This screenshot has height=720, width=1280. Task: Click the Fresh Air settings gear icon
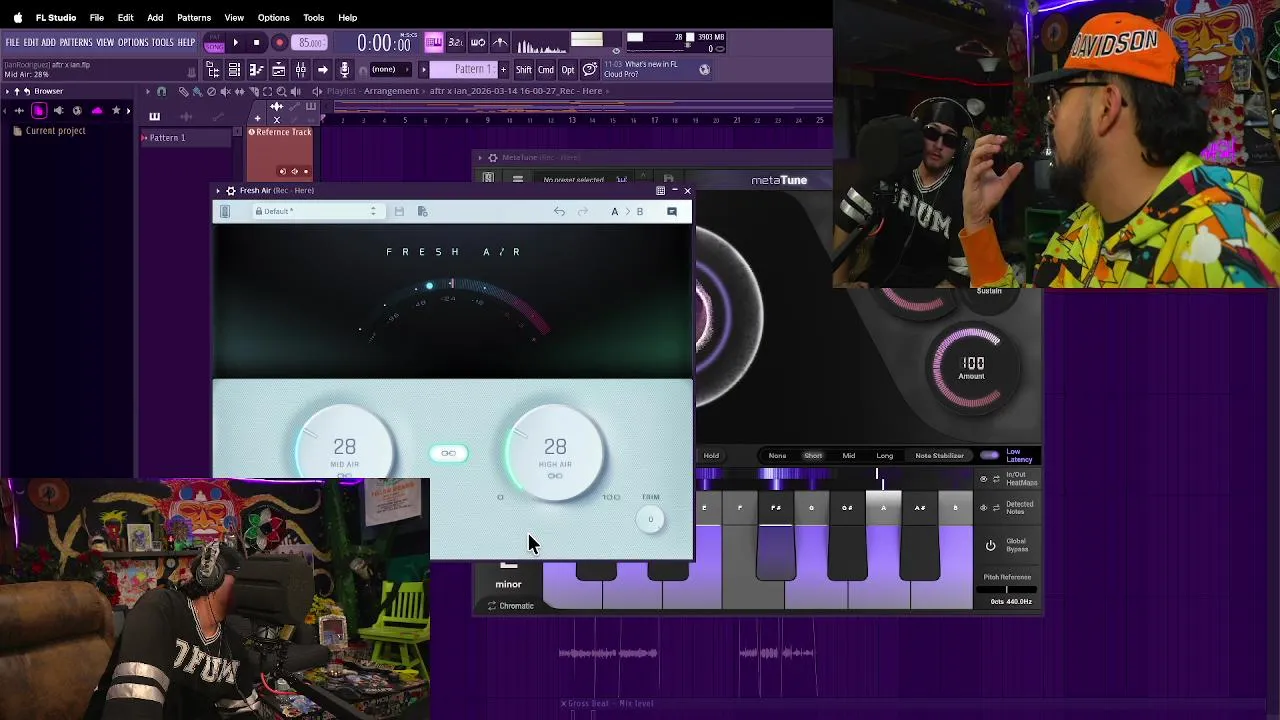coord(231,190)
